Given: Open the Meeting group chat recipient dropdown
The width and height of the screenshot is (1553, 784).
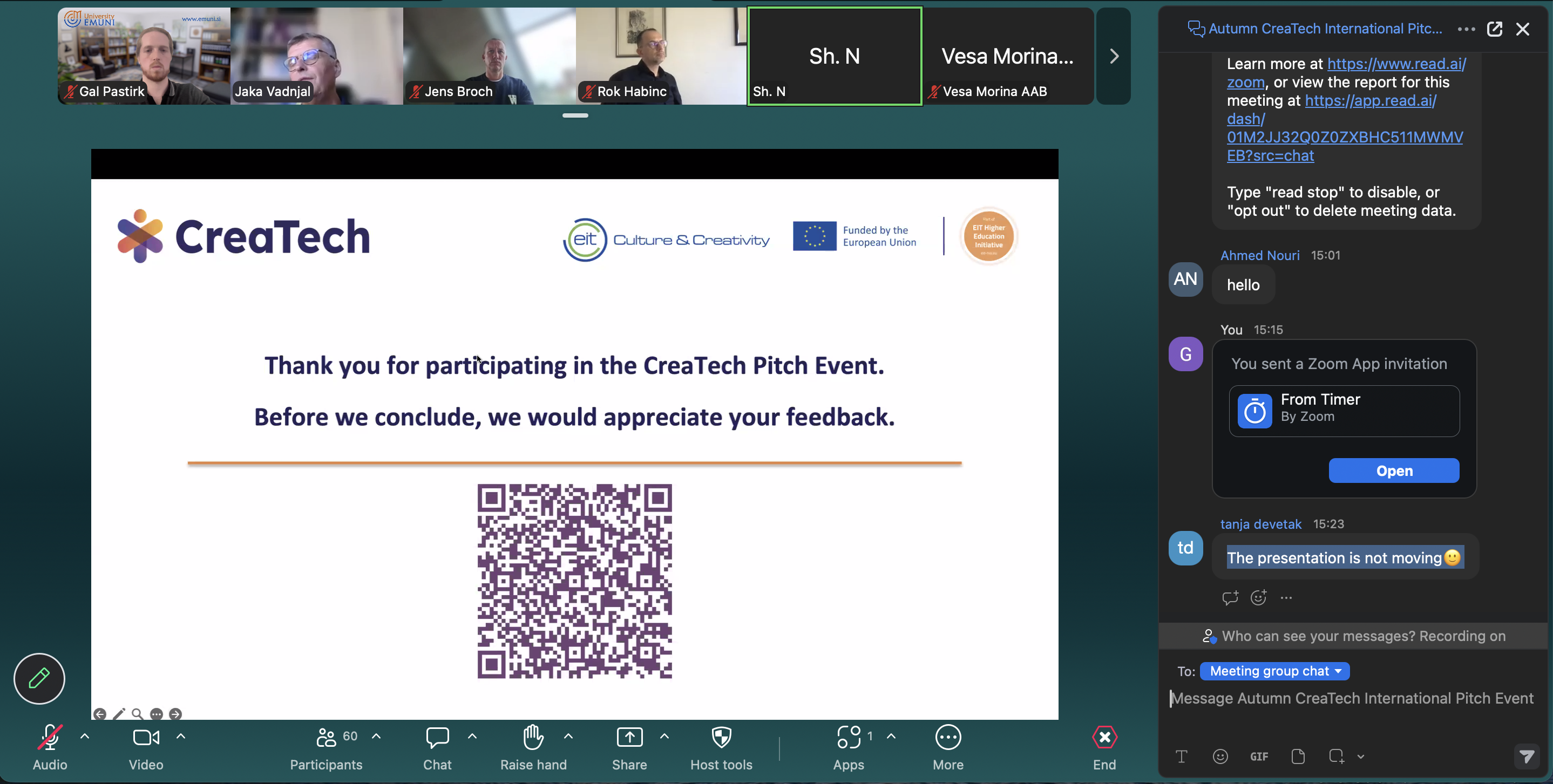Looking at the screenshot, I should point(1274,671).
